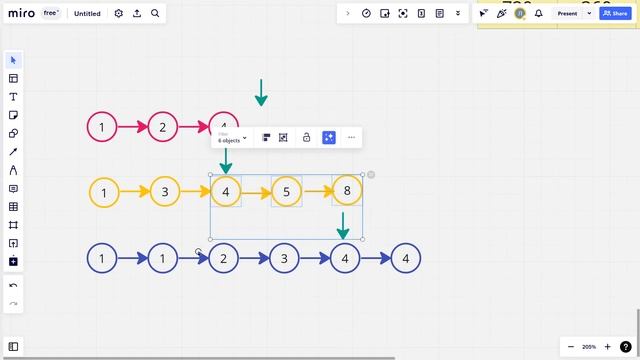
Task: Open the frames side panel
Action: click(x=13, y=347)
